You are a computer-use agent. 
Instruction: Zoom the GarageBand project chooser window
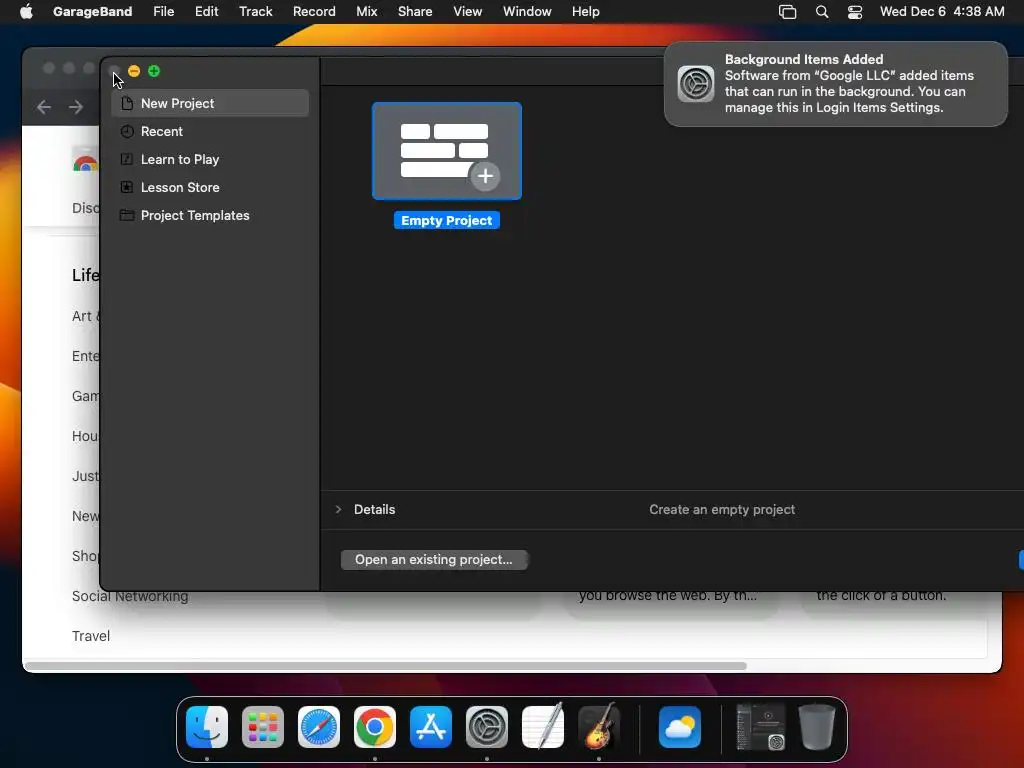(154, 71)
